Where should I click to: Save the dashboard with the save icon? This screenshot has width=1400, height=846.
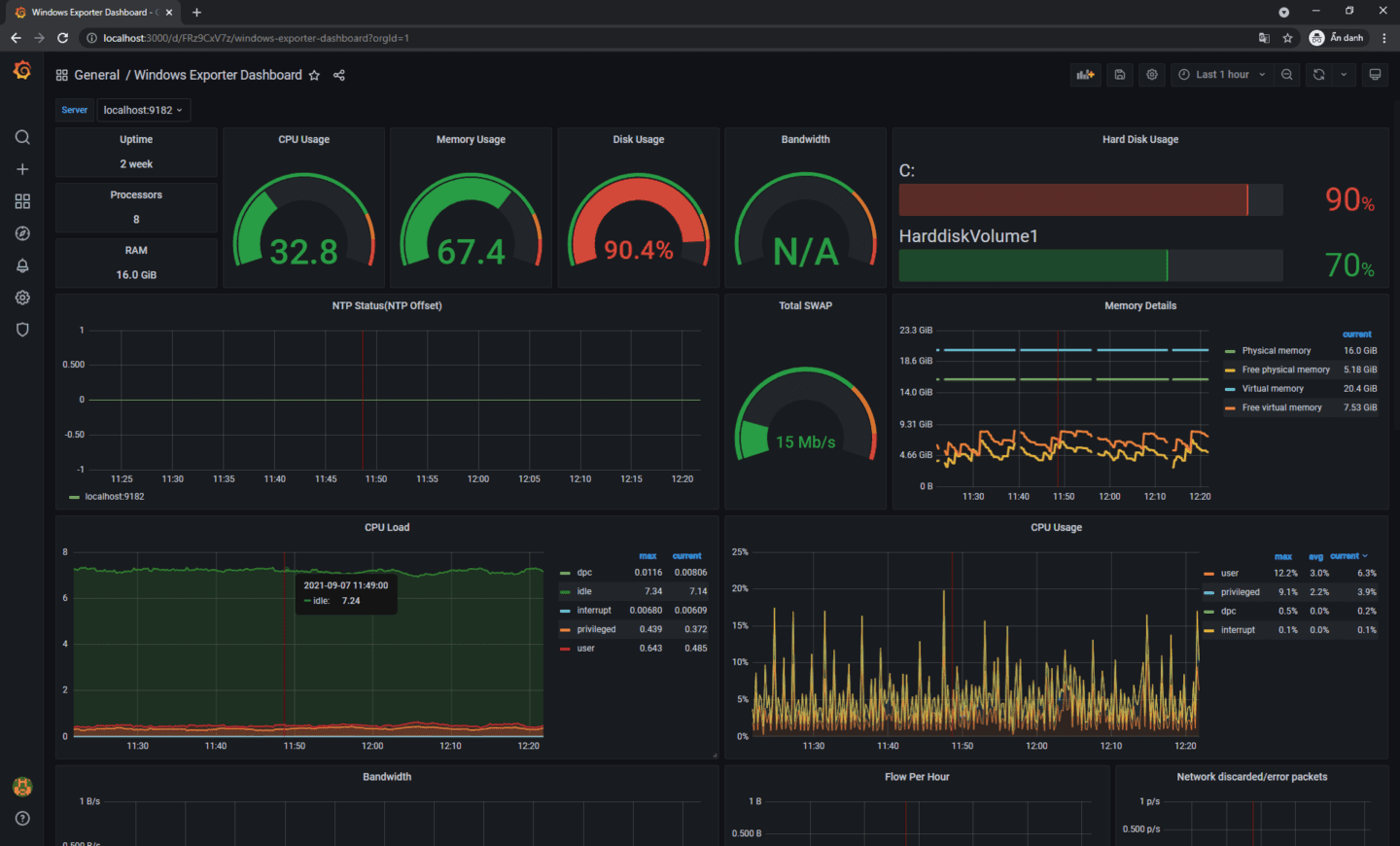[1119, 74]
